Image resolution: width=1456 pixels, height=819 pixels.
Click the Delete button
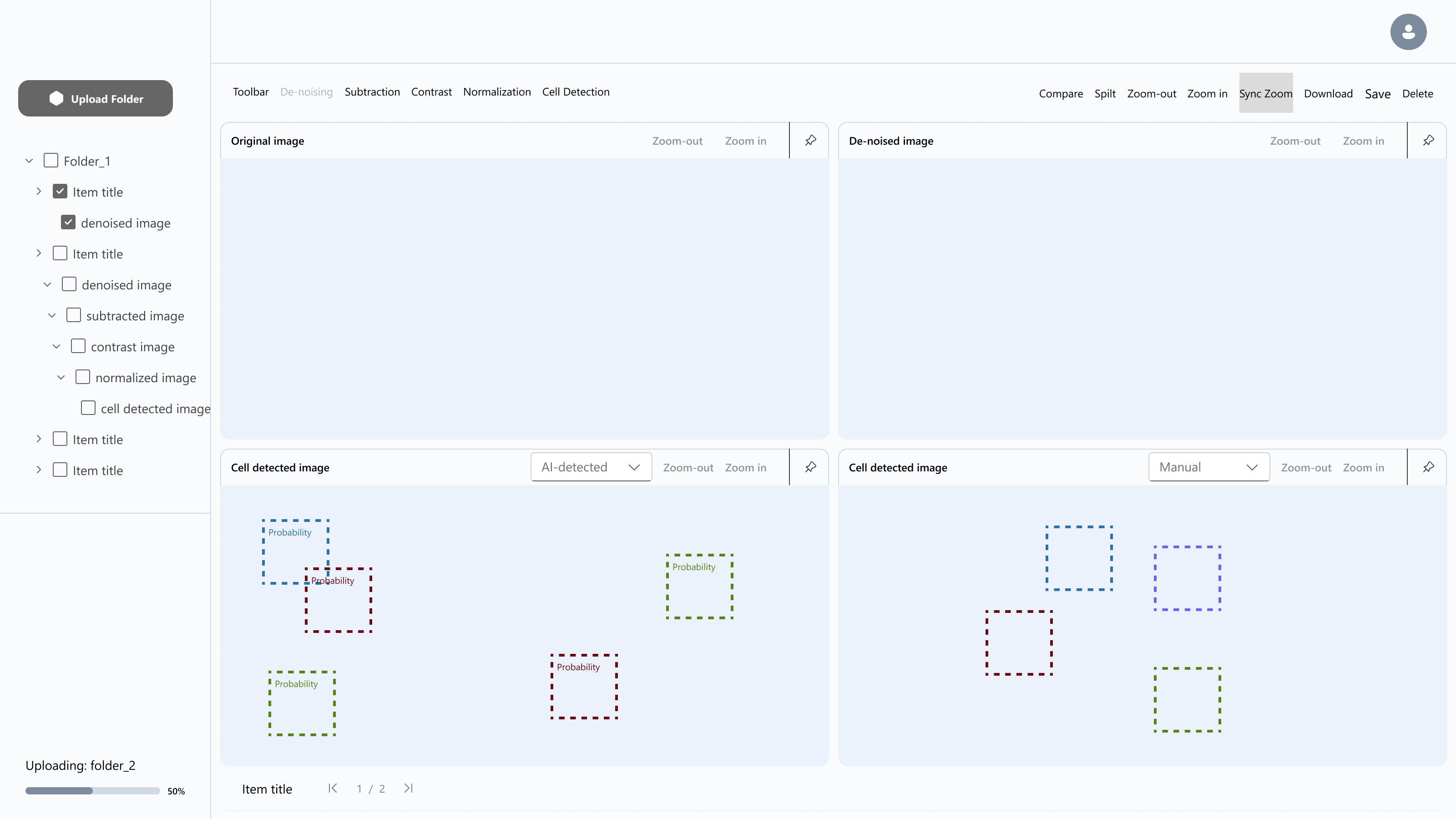click(1417, 93)
